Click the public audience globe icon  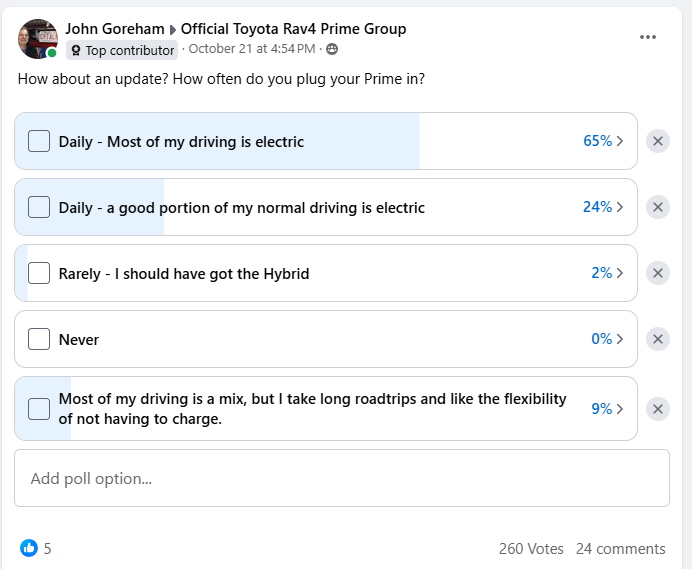click(332, 49)
